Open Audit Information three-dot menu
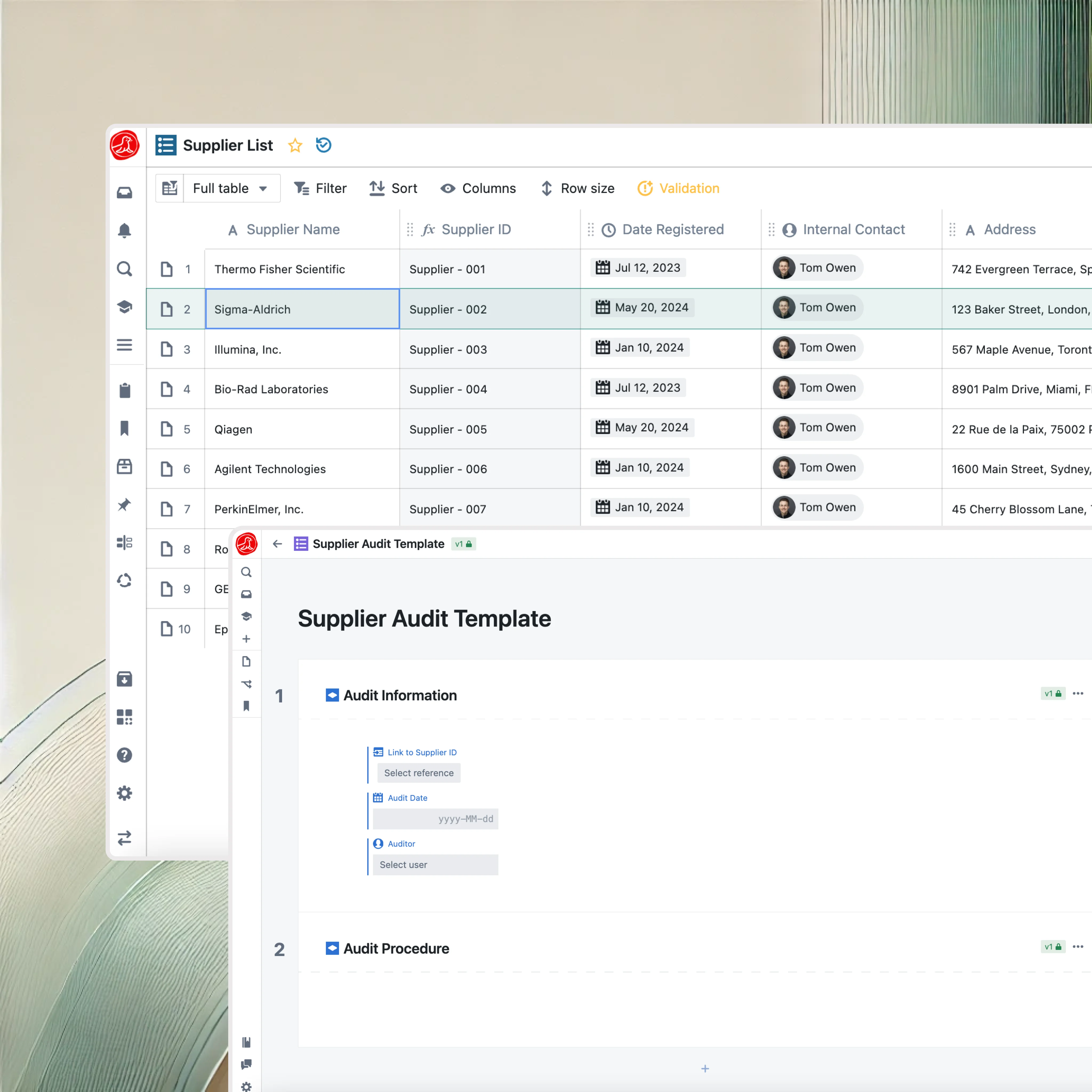Screen dimensions: 1092x1092 tap(1078, 693)
